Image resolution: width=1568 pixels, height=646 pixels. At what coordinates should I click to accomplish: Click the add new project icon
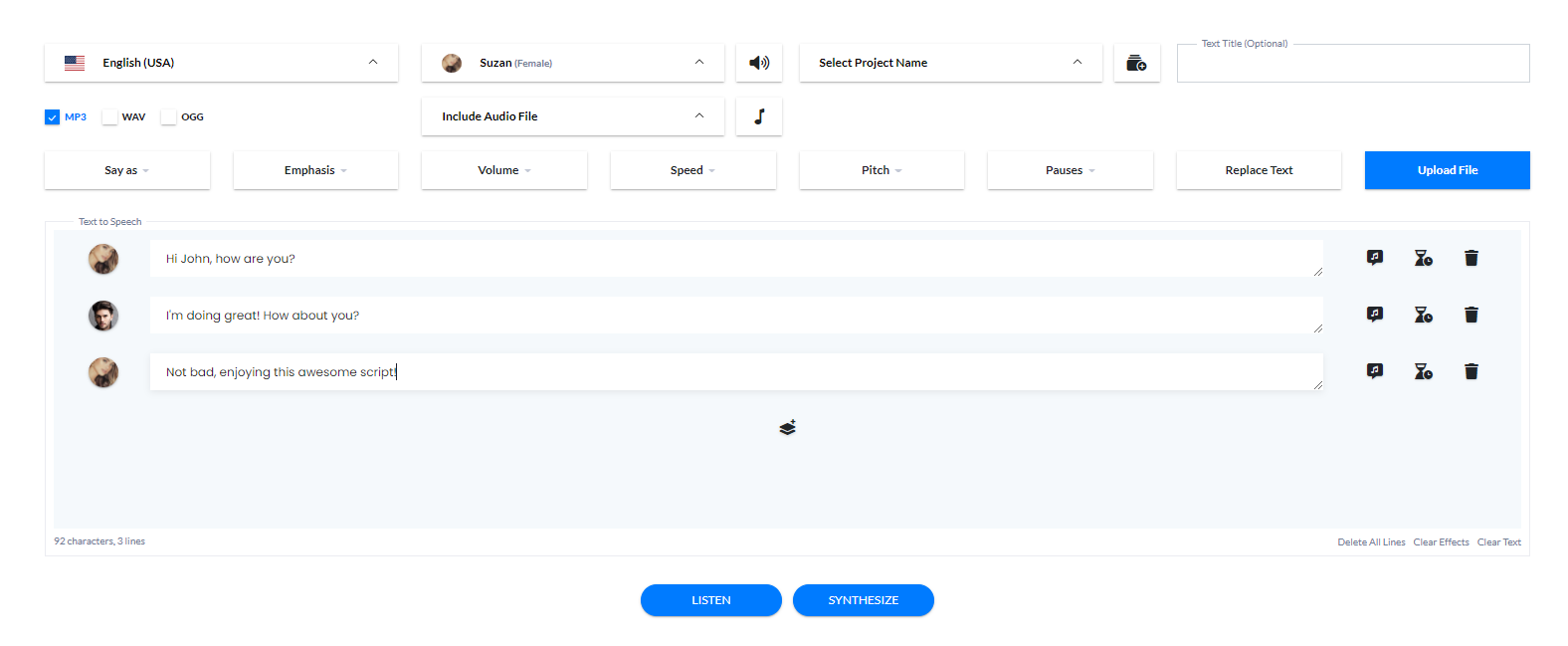[1136, 63]
